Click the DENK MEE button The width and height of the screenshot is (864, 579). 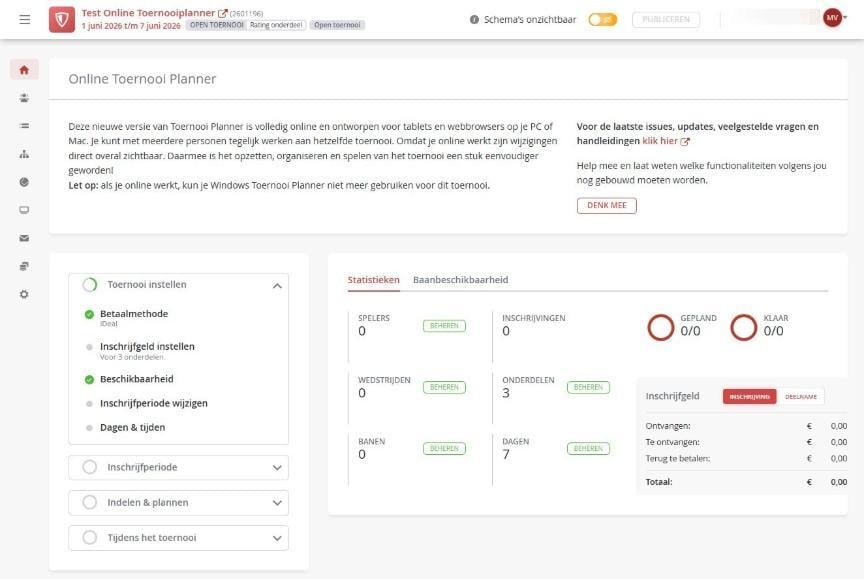coord(606,205)
